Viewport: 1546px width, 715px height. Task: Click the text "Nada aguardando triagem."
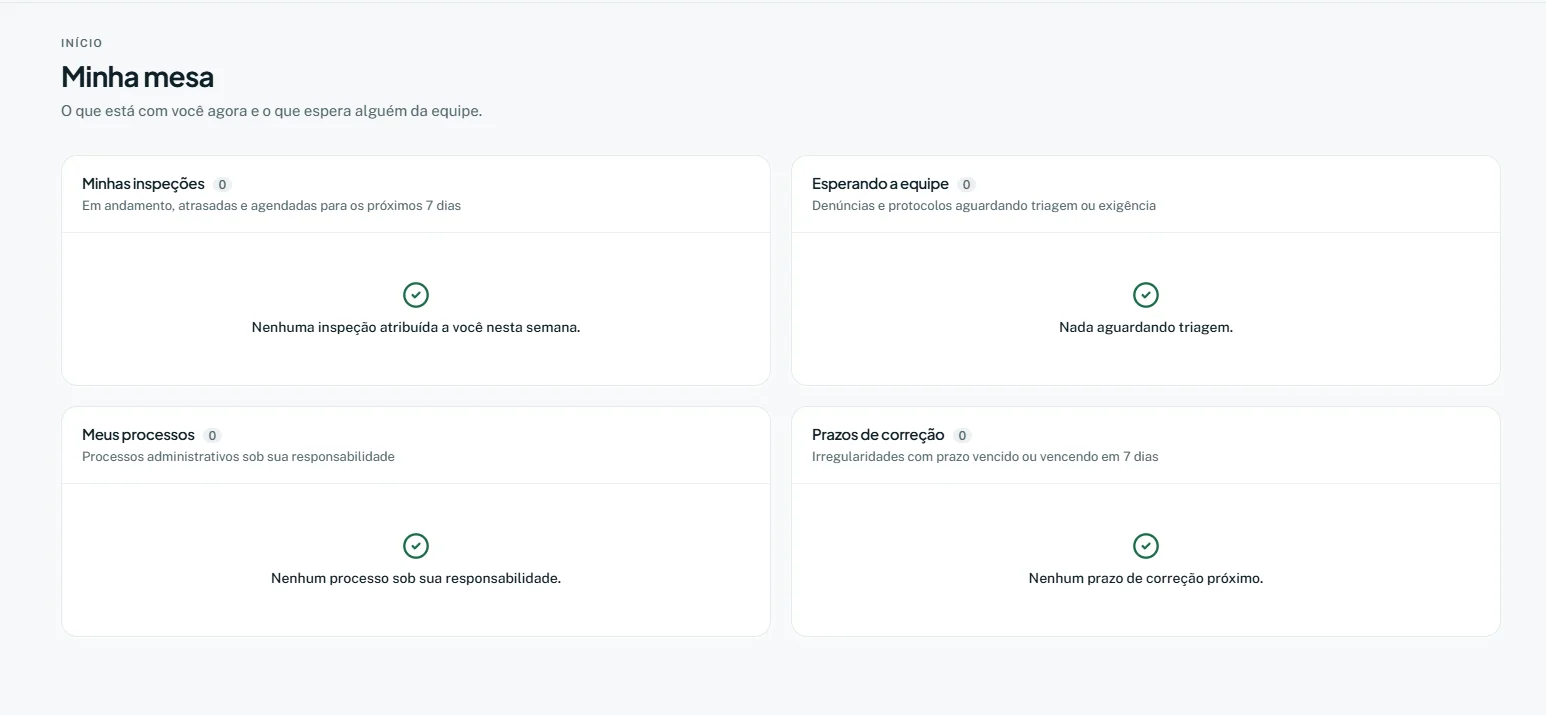tap(1146, 327)
